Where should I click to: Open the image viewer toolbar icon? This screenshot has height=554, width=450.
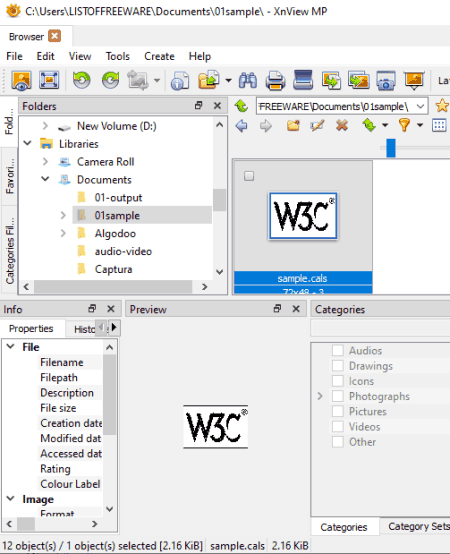coord(22,80)
